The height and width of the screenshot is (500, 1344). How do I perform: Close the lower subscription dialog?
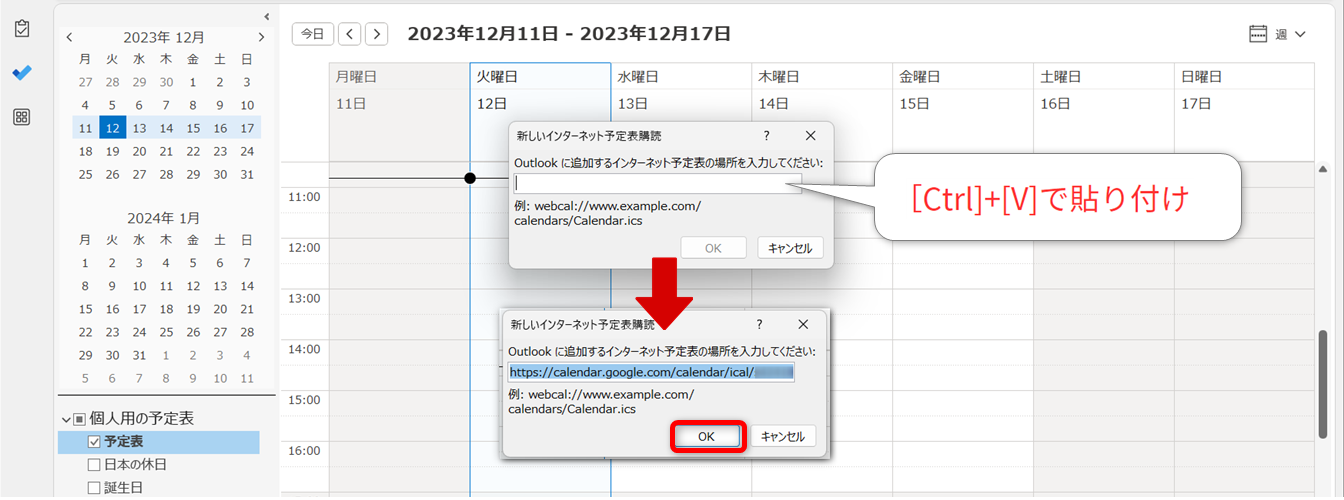click(x=804, y=324)
